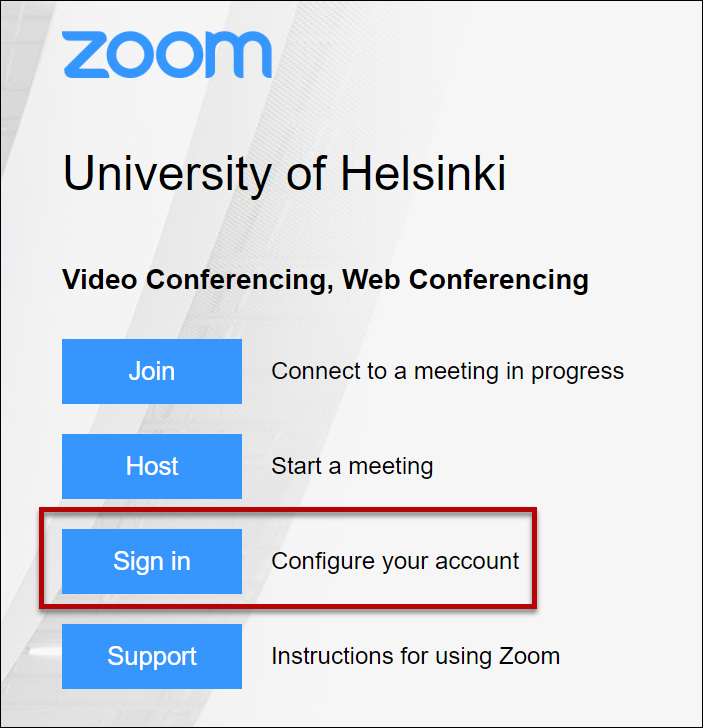
Task: Open the Support button
Action: 152,656
